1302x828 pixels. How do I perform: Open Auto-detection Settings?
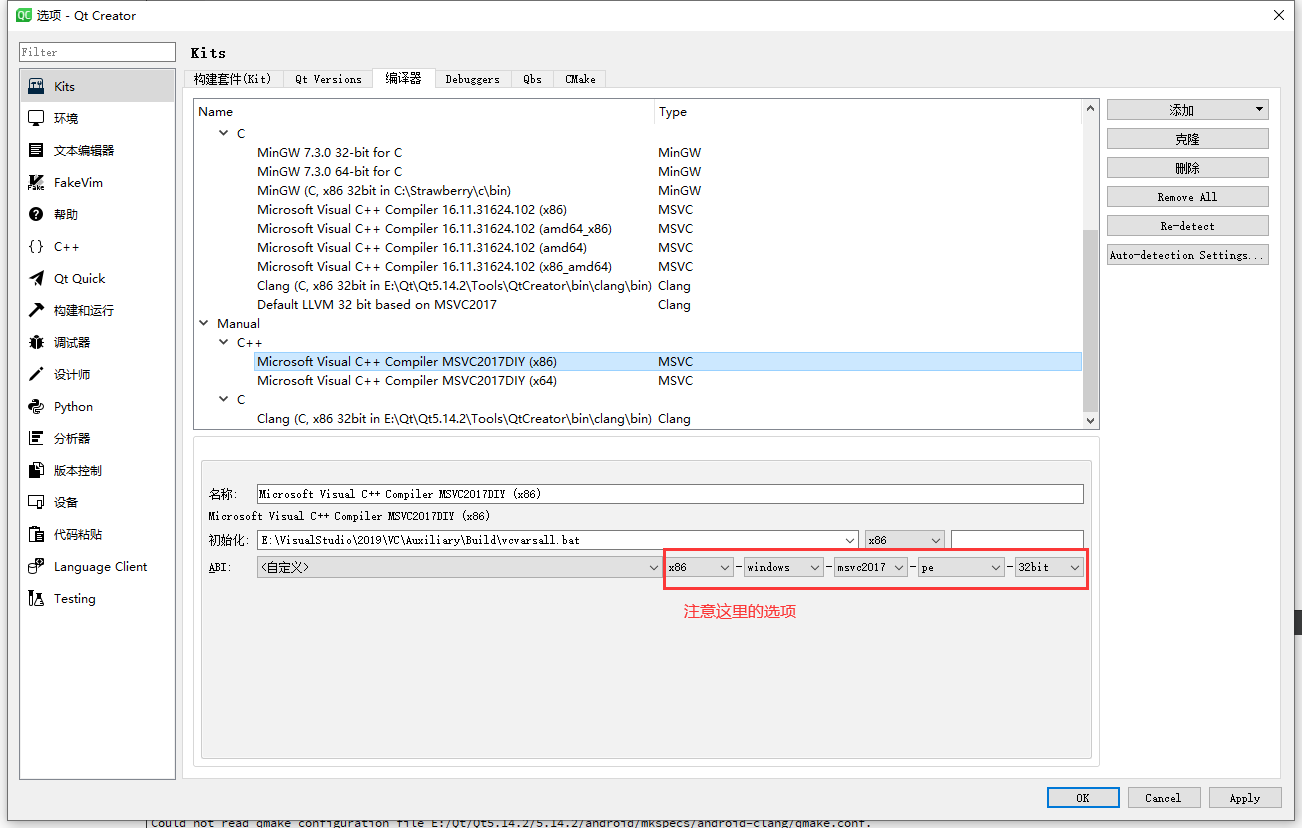(x=1187, y=255)
